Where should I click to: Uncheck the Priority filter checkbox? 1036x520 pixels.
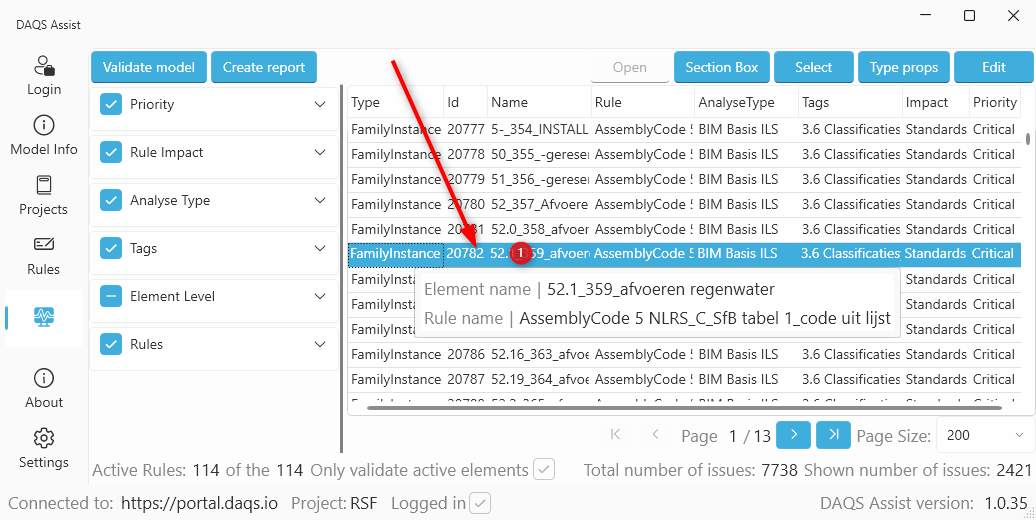[x=111, y=104]
